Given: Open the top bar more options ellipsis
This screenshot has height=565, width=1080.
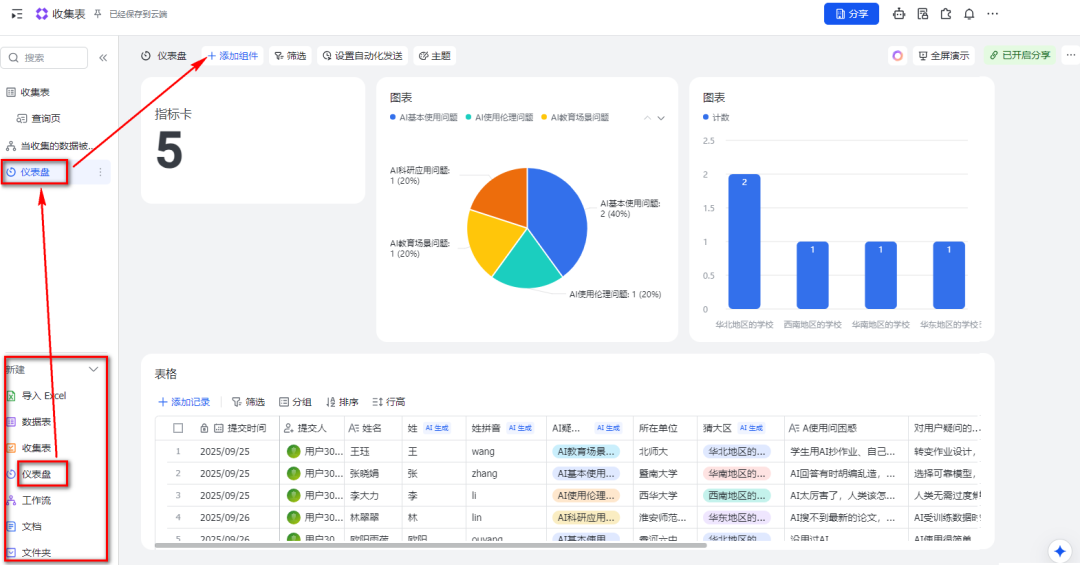Looking at the screenshot, I should pos(993,14).
